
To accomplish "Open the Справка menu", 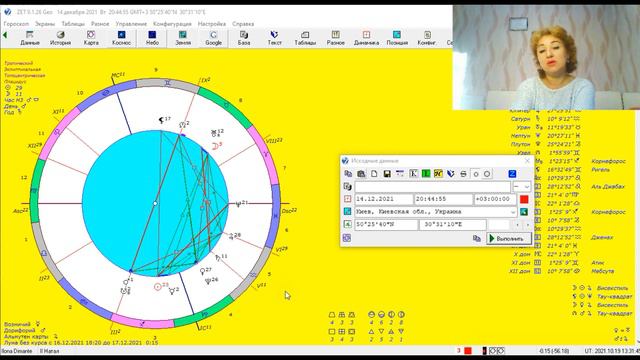I will 243,24.
